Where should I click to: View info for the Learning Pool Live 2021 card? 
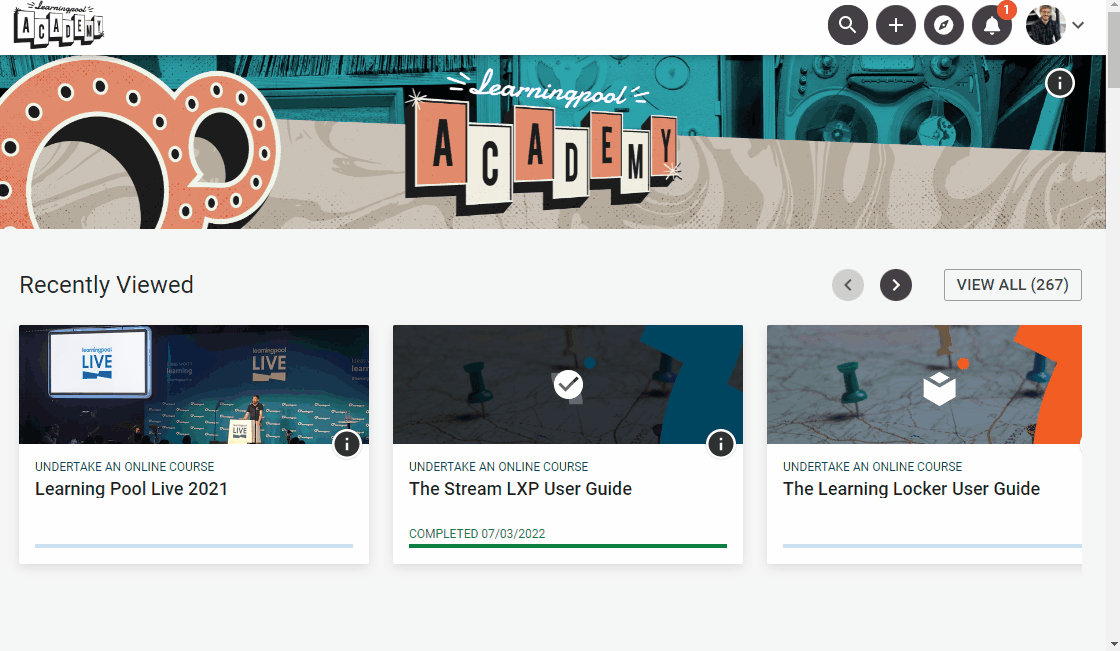[x=347, y=443]
